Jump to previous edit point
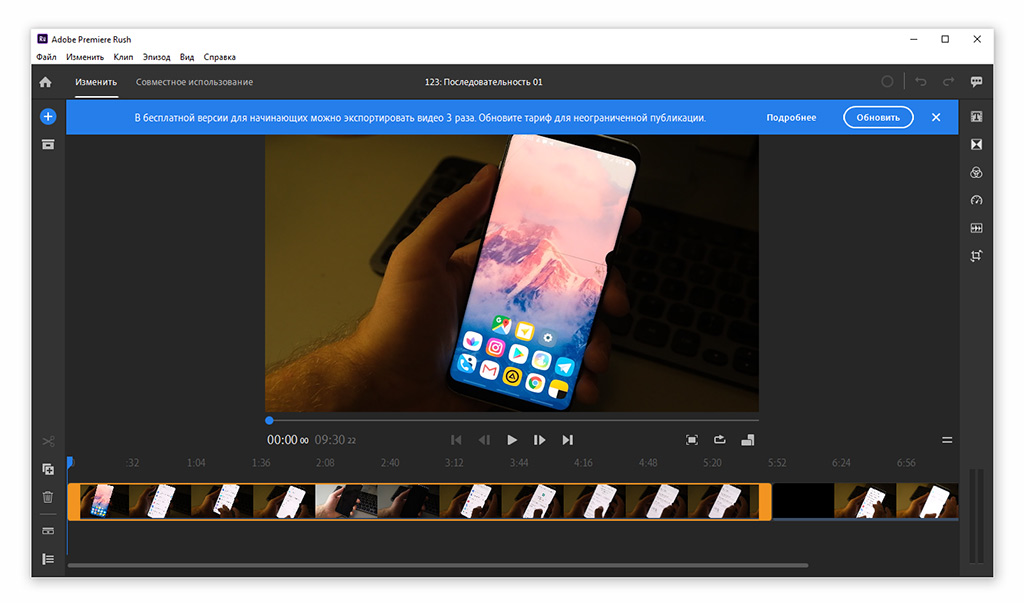Viewport: 1024px width, 603px height. tap(456, 440)
